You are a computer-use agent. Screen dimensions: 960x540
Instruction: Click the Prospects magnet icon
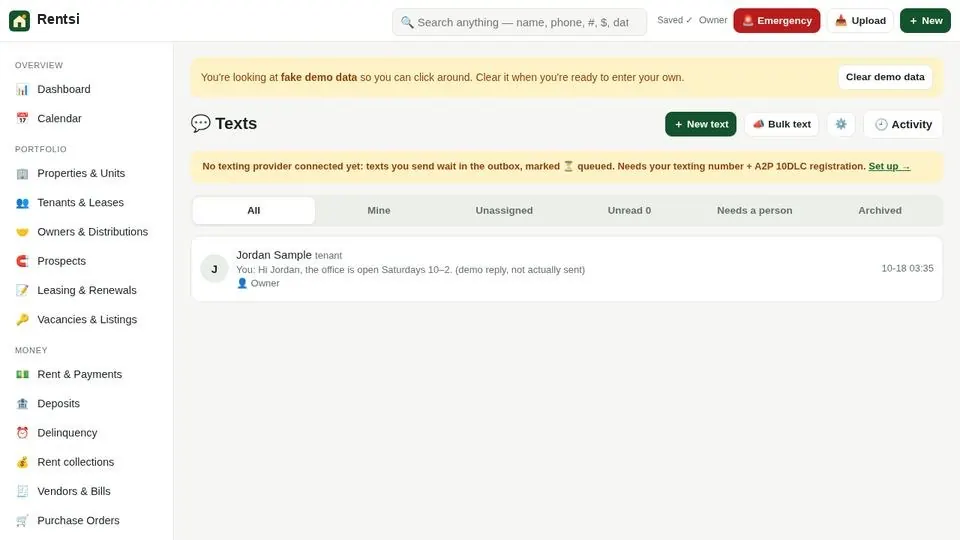pos(22,261)
